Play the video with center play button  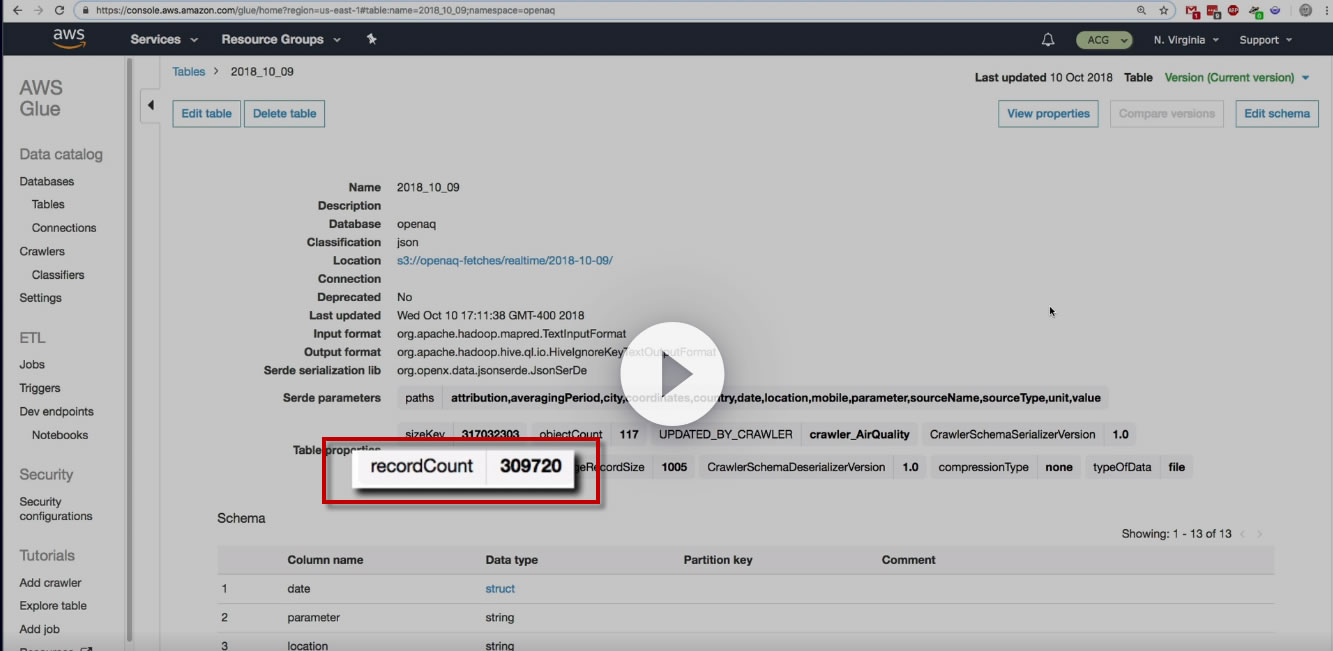(x=672, y=374)
